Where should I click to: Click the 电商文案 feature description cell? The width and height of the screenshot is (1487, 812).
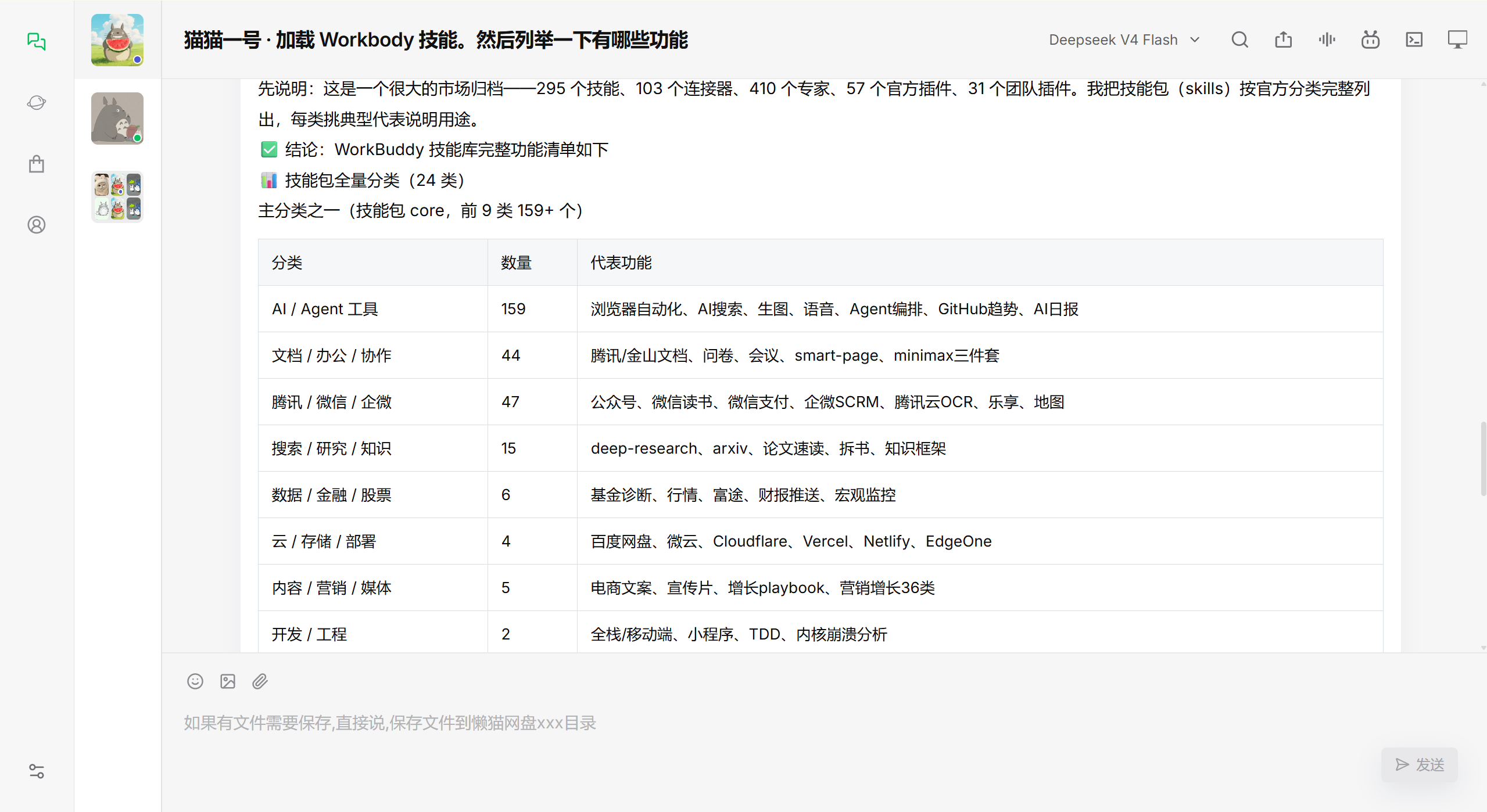tap(980, 588)
